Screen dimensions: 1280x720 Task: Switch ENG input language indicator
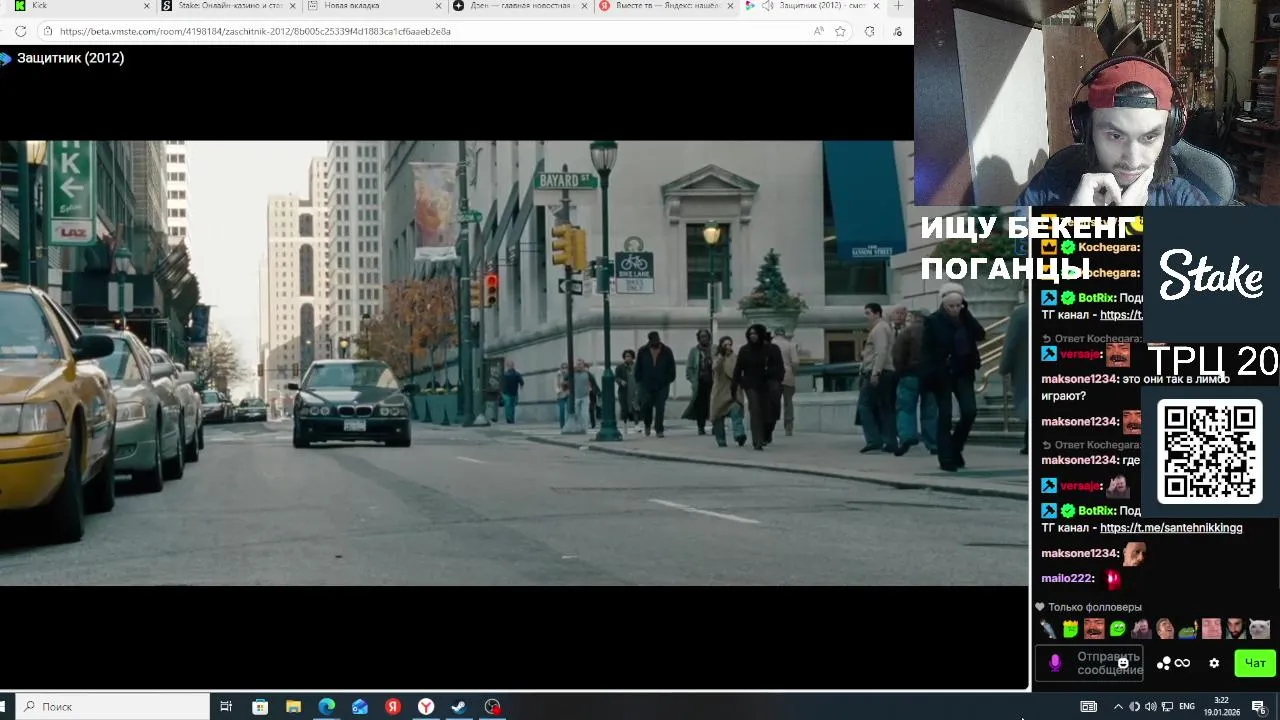[x=1187, y=706]
